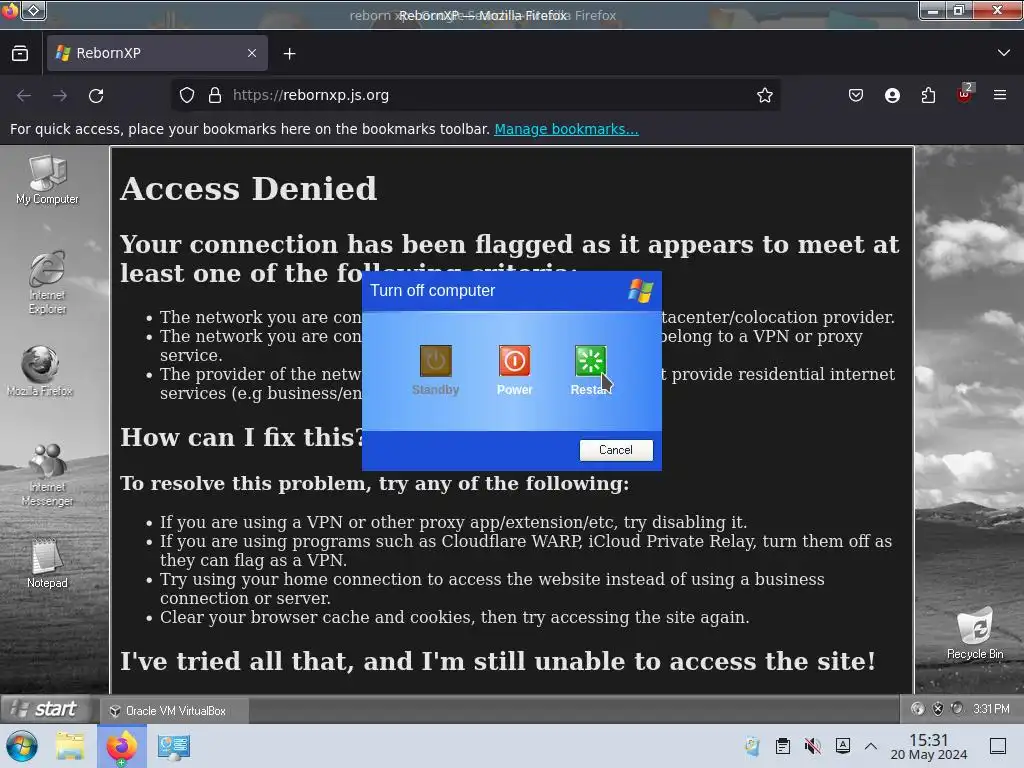Click the XP tray volume icon beside the clock
1024x768 pixels.
tap(957, 709)
